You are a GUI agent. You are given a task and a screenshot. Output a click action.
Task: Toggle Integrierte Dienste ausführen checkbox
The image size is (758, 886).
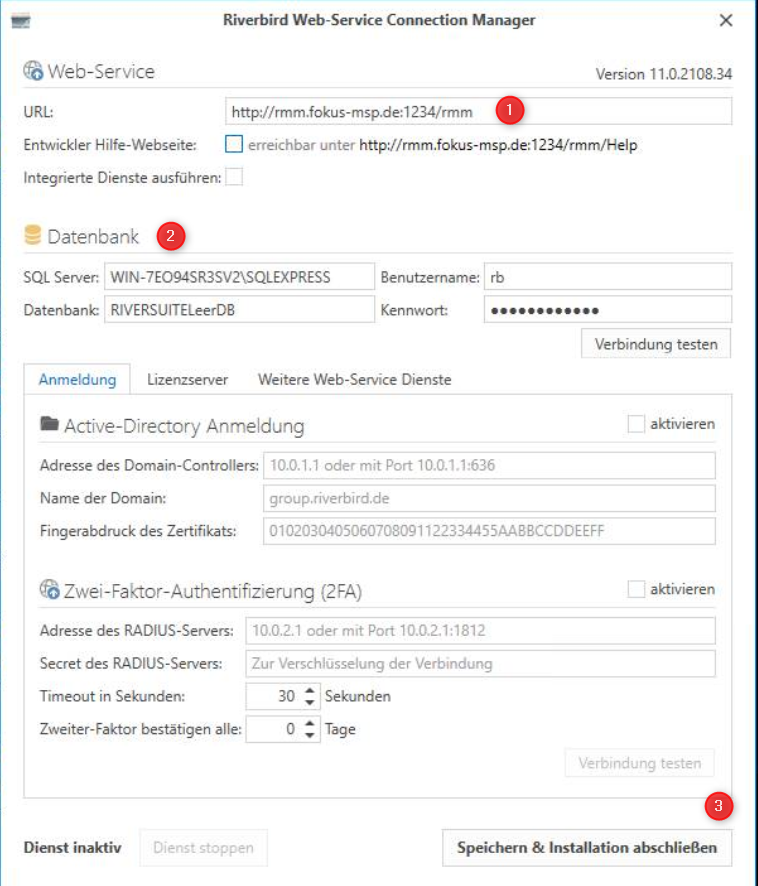(233, 177)
